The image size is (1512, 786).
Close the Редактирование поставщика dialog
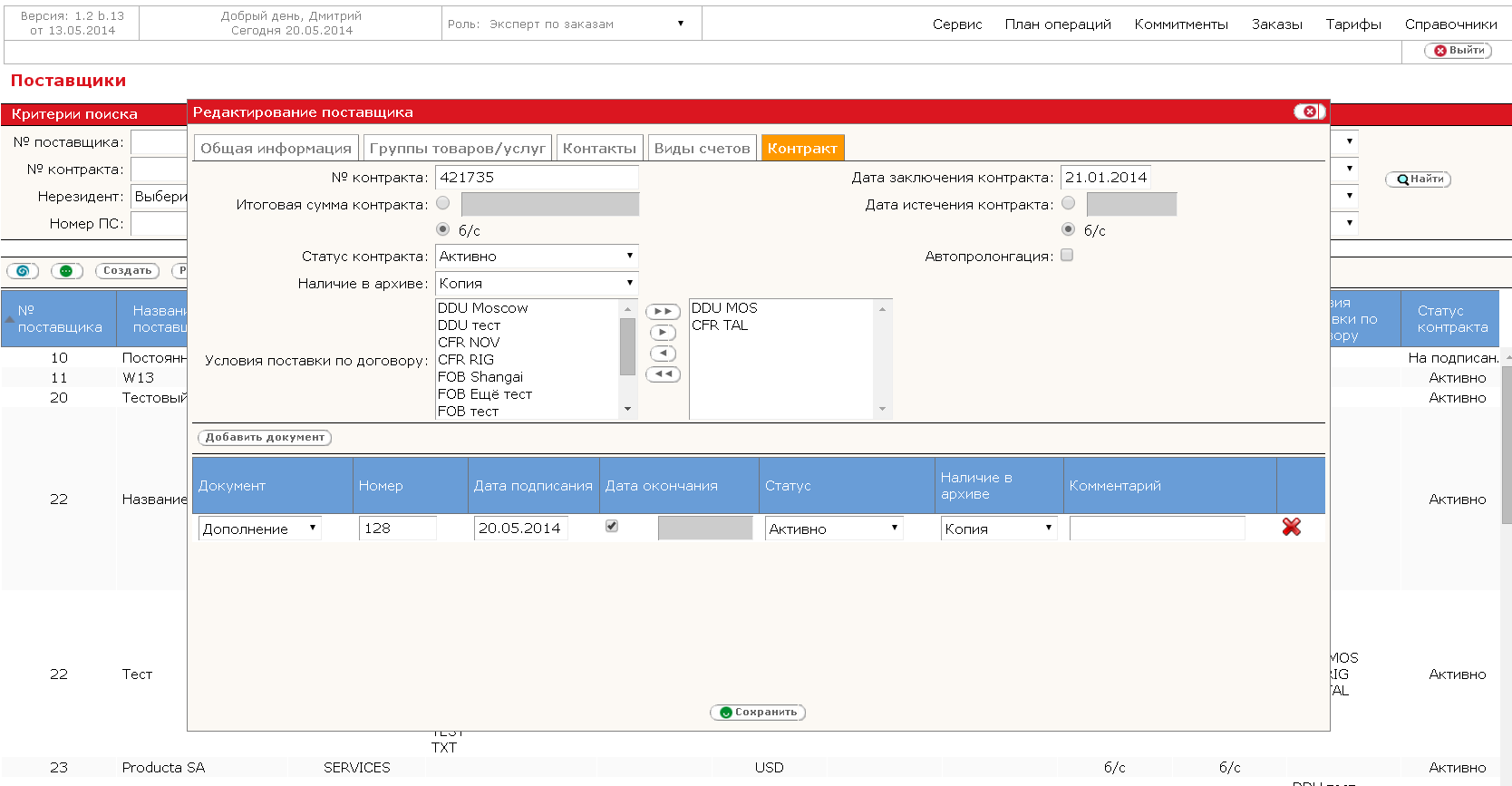(x=1309, y=112)
